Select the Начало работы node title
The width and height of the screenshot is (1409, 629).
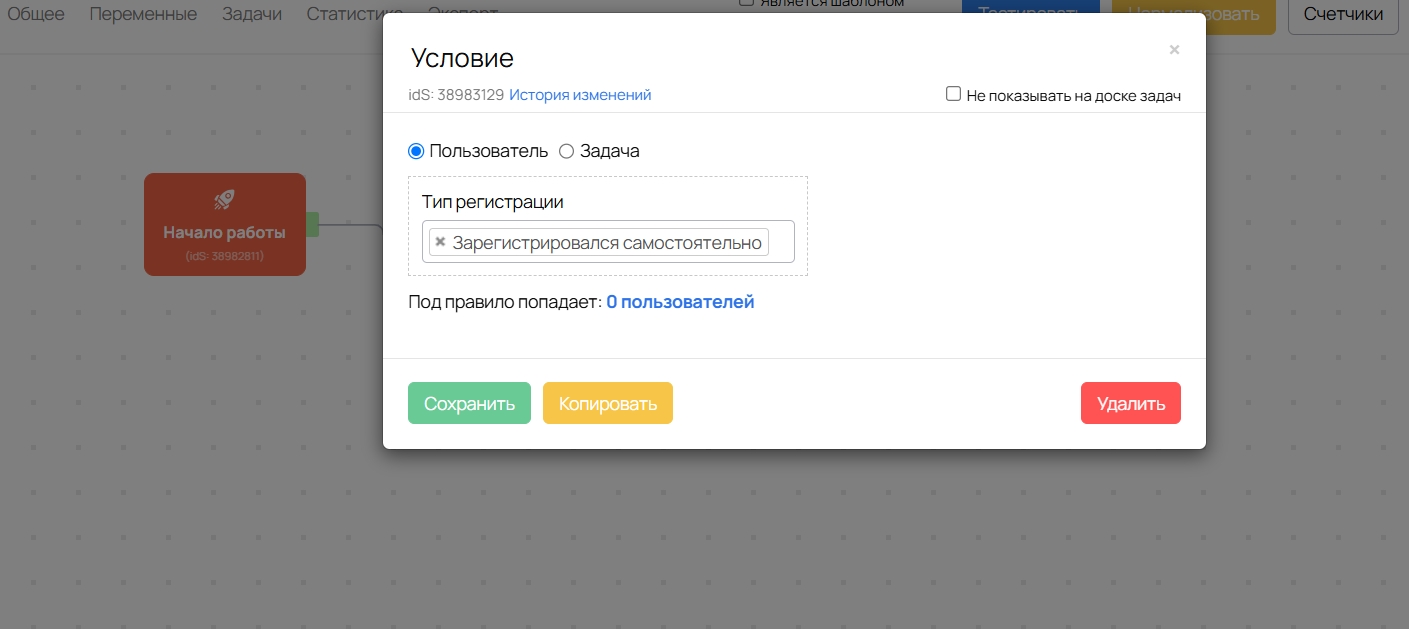[x=224, y=233]
